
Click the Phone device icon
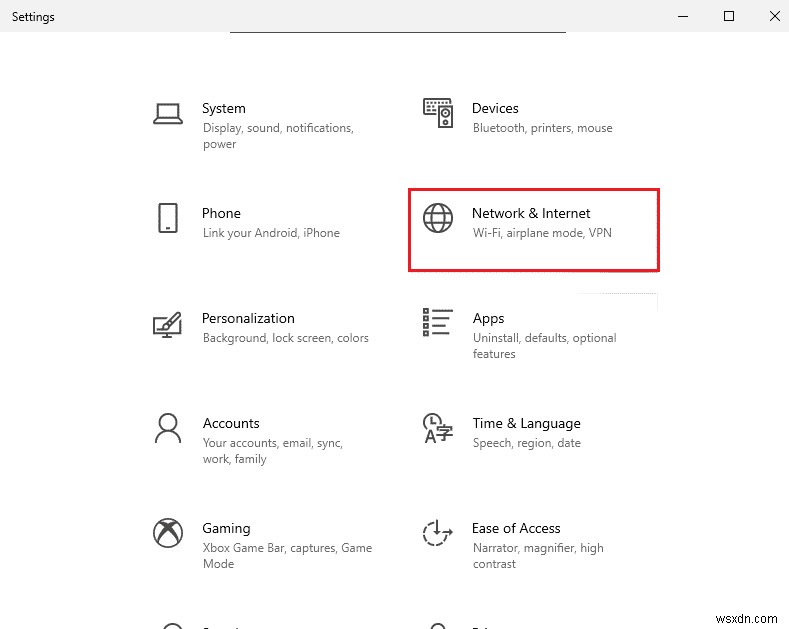[167, 218]
